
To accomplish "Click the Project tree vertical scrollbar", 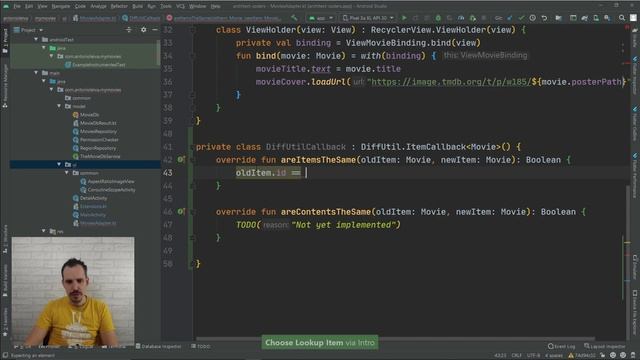I will pos(158,53).
